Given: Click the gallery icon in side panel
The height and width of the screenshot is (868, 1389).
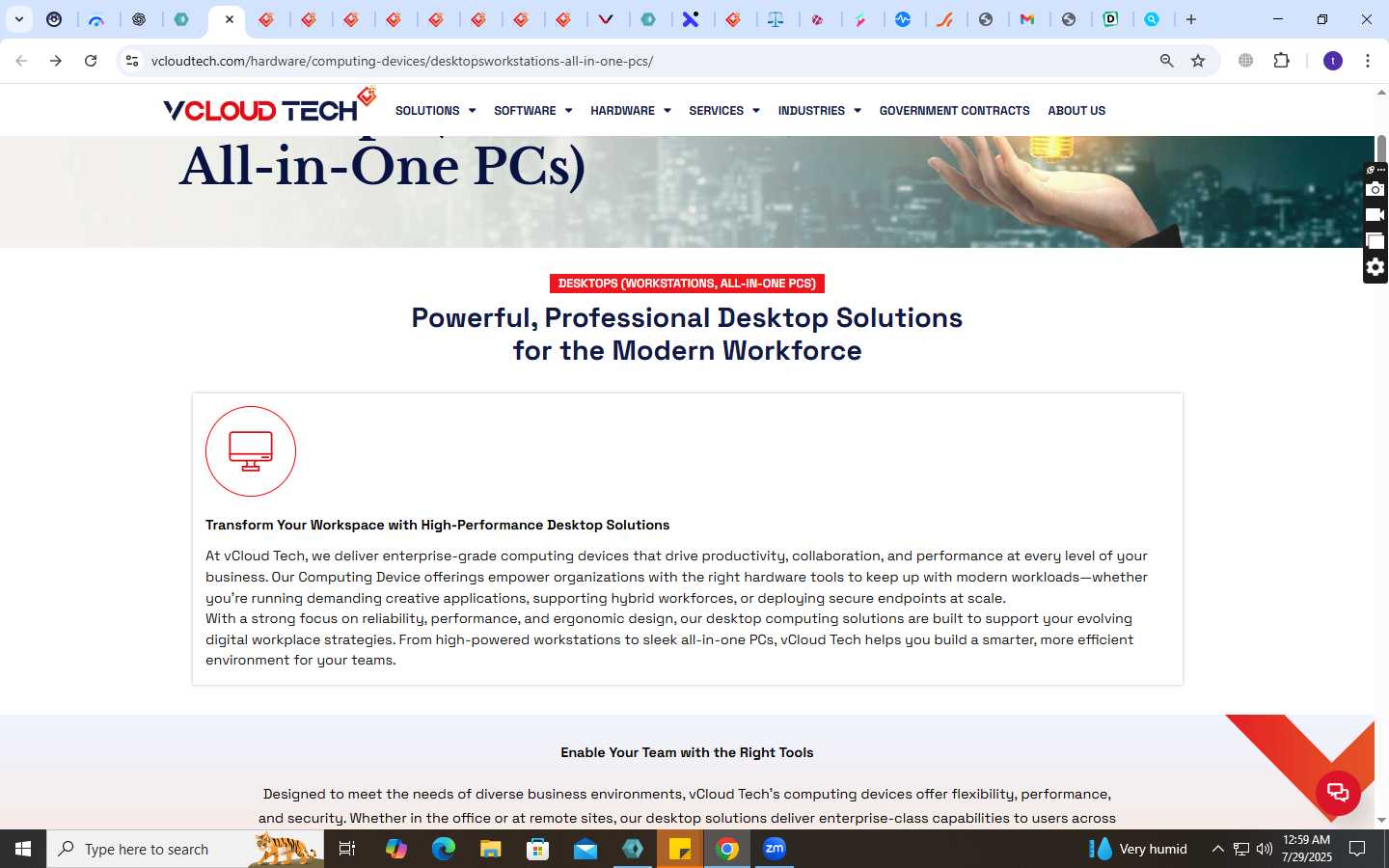Looking at the screenshot, I should [1375, 241].
